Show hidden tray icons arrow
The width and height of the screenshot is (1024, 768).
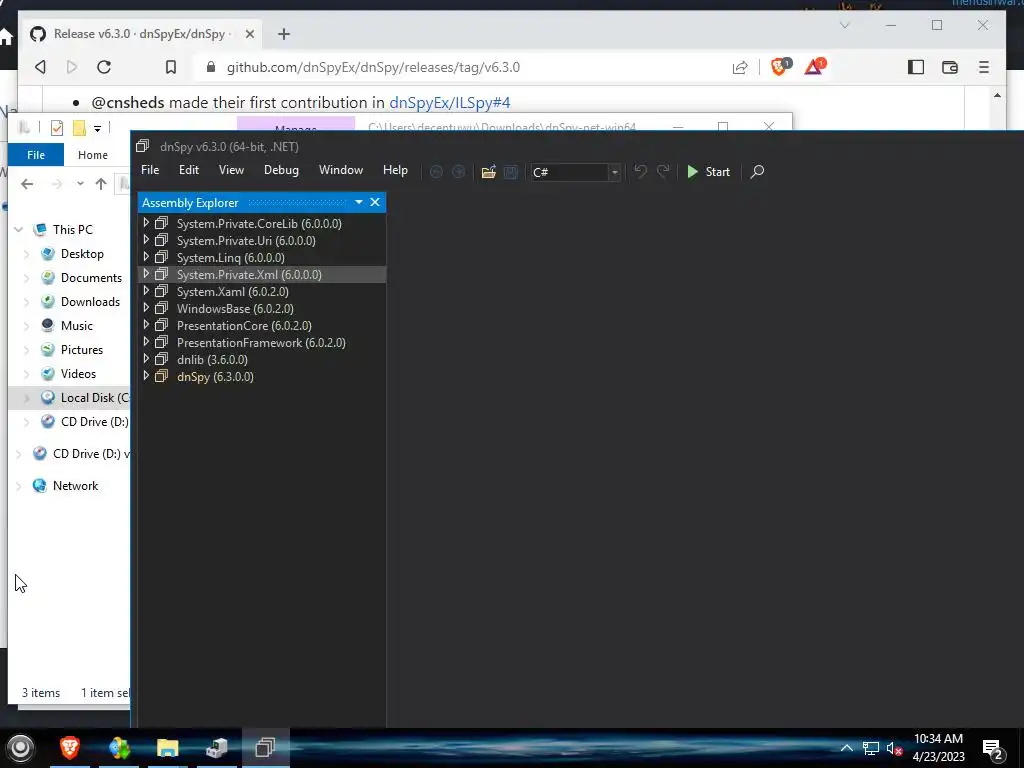coord(846,748)
